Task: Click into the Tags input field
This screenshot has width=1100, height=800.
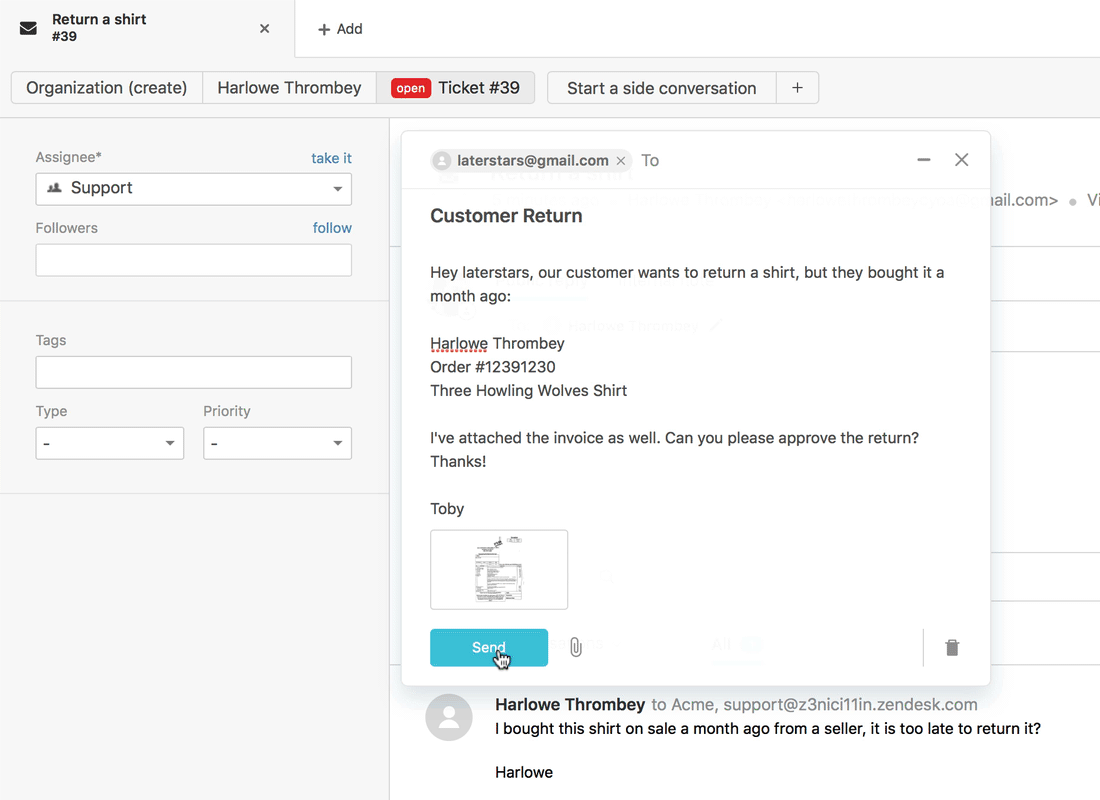Action: click(x=193, y=372)
